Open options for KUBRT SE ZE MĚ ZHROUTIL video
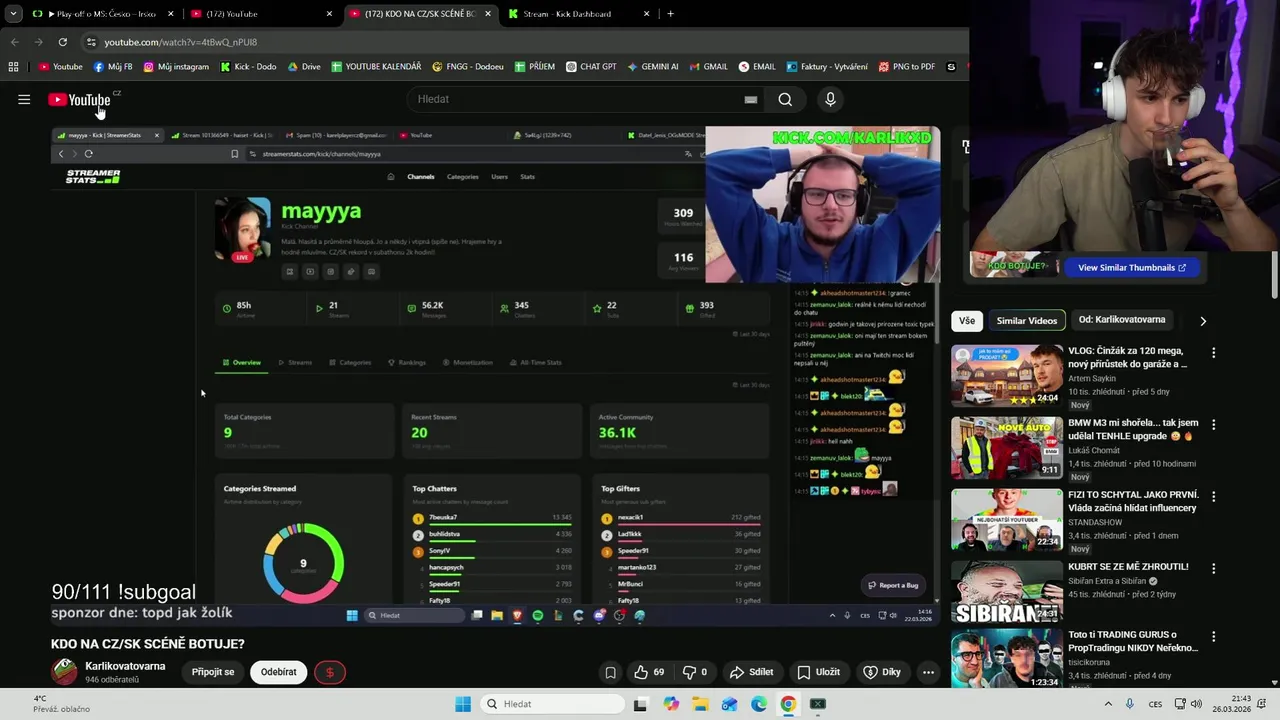Viewport: 1280px width, 720px height. click(x=1213, y=569)
